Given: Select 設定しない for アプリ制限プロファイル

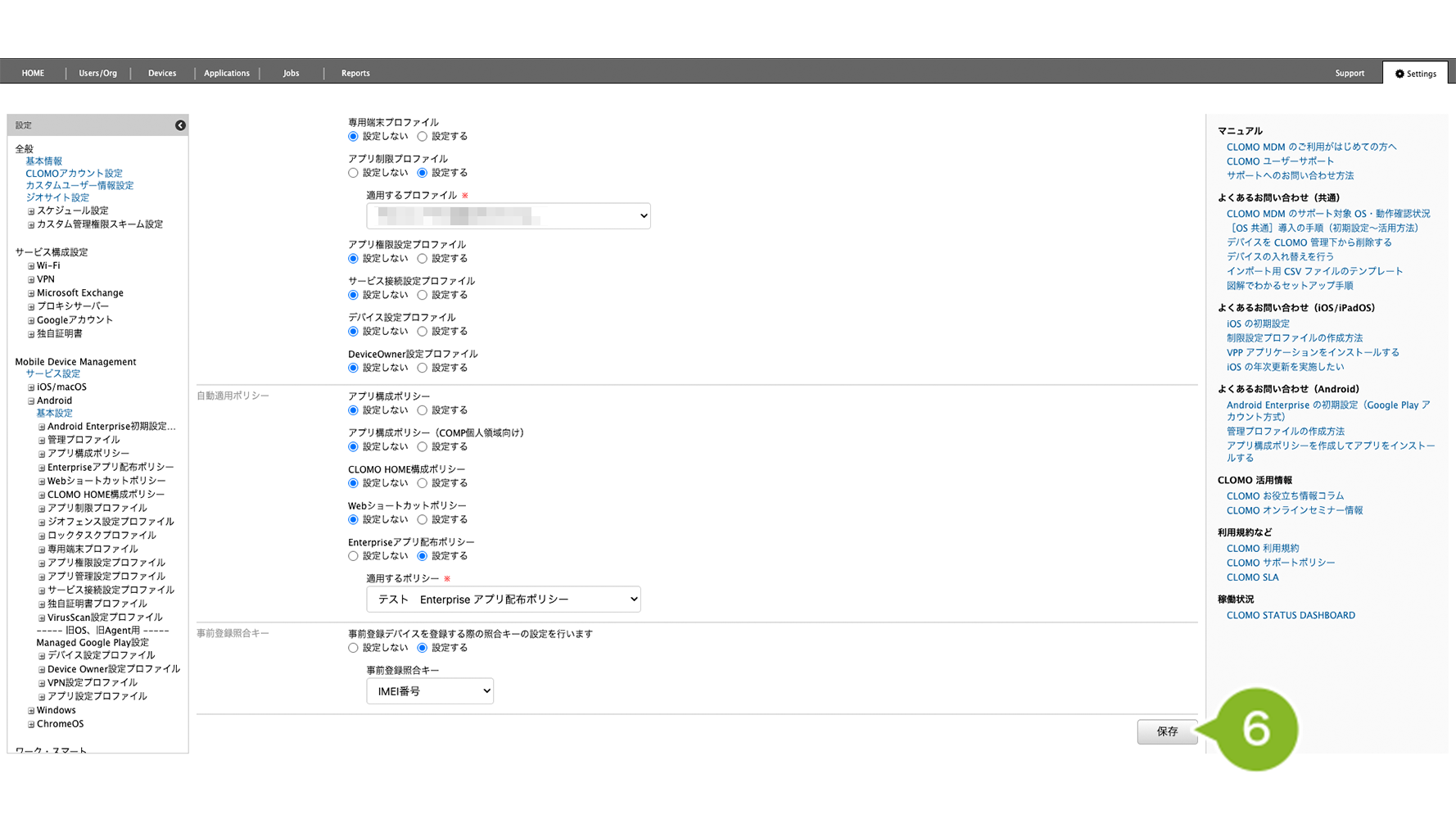Looking at the screenshot, I should [x=353, y=173].
